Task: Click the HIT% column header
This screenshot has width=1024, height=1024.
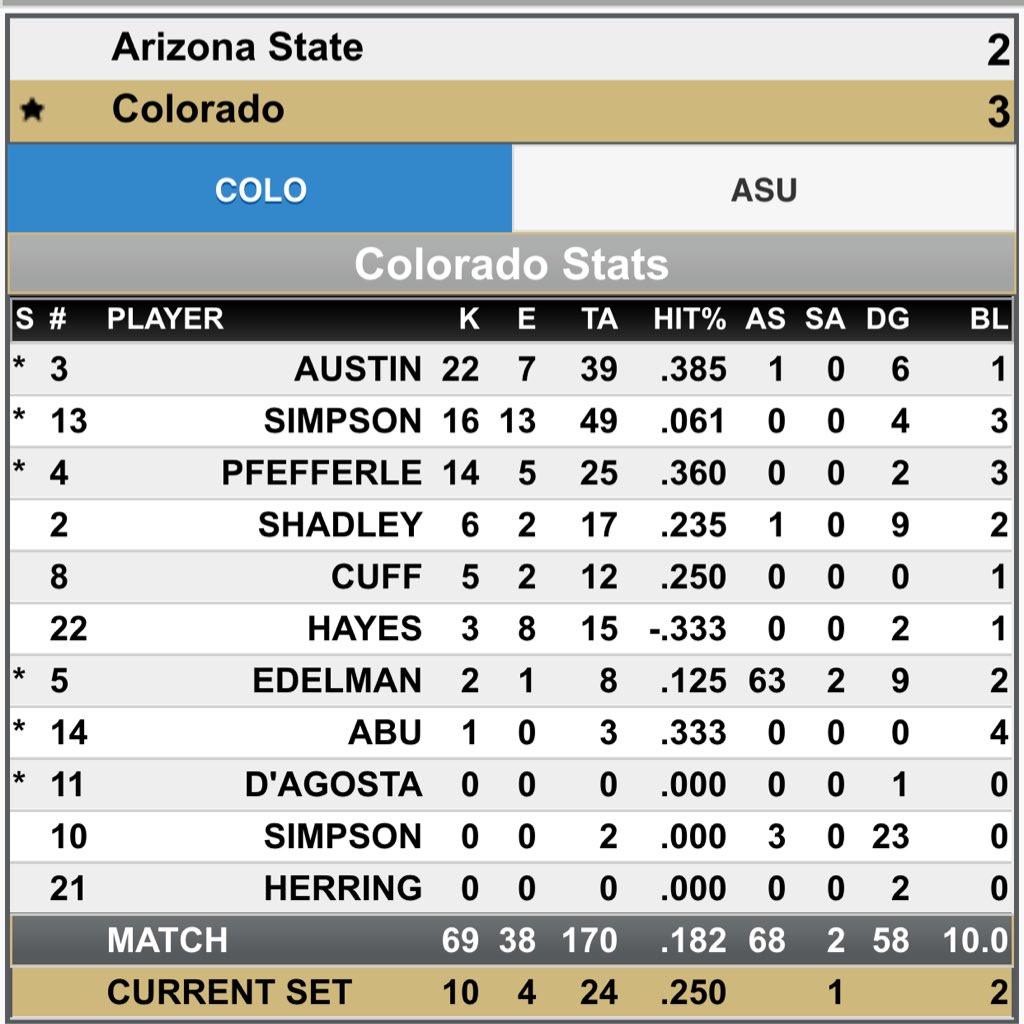Action: [690, 319]
